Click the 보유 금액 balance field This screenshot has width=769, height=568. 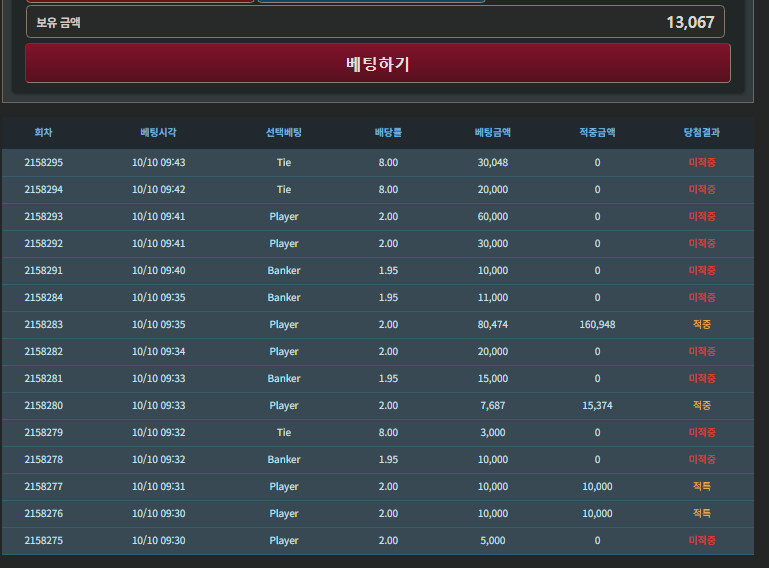(375, 22)
